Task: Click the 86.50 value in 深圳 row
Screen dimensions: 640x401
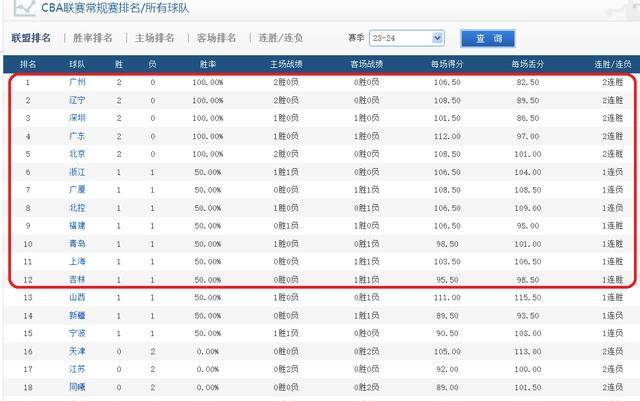Action: pyautogui.click(x=528, y=118)
